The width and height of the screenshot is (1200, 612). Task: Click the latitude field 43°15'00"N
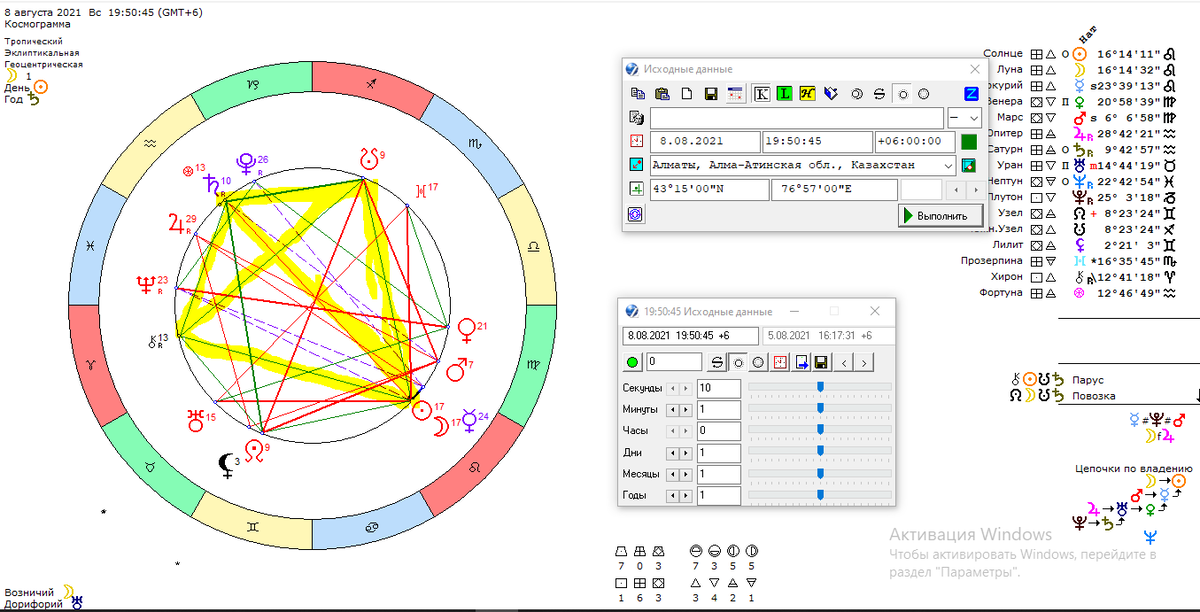[709, 189]
